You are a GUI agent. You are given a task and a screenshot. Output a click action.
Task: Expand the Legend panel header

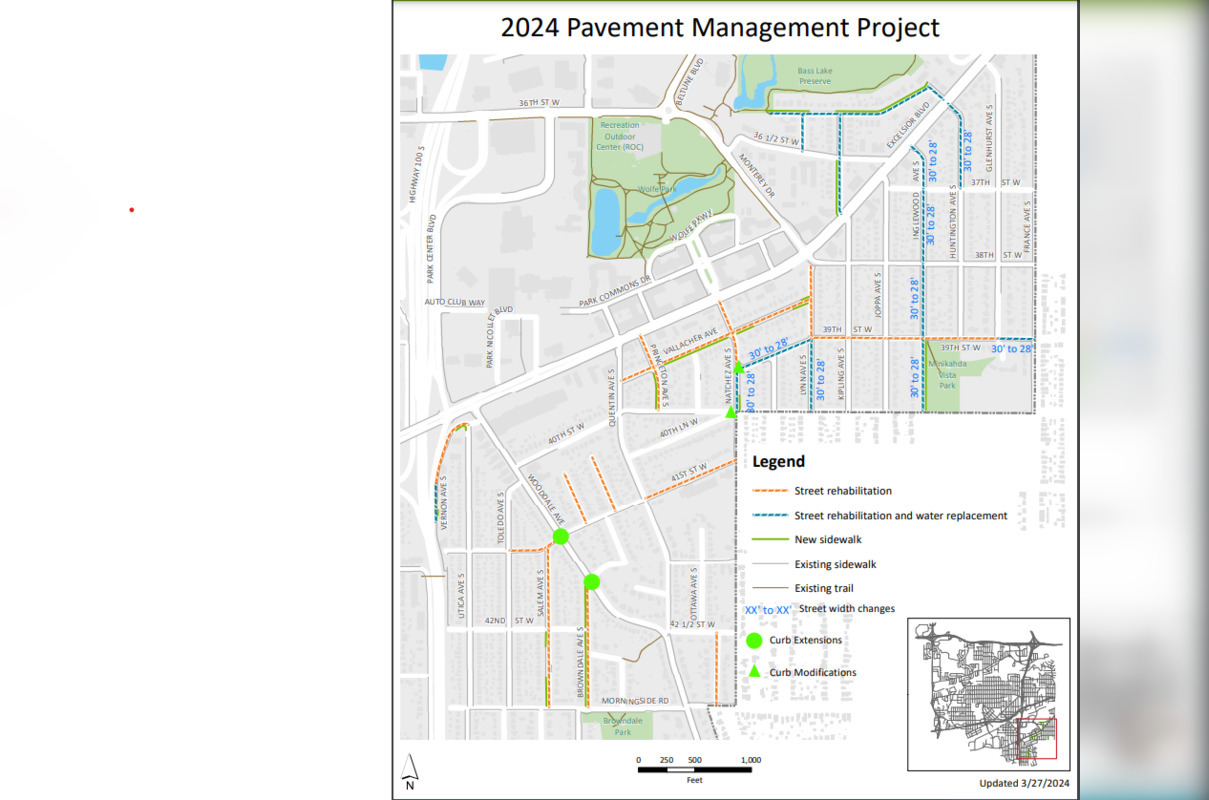778,461
